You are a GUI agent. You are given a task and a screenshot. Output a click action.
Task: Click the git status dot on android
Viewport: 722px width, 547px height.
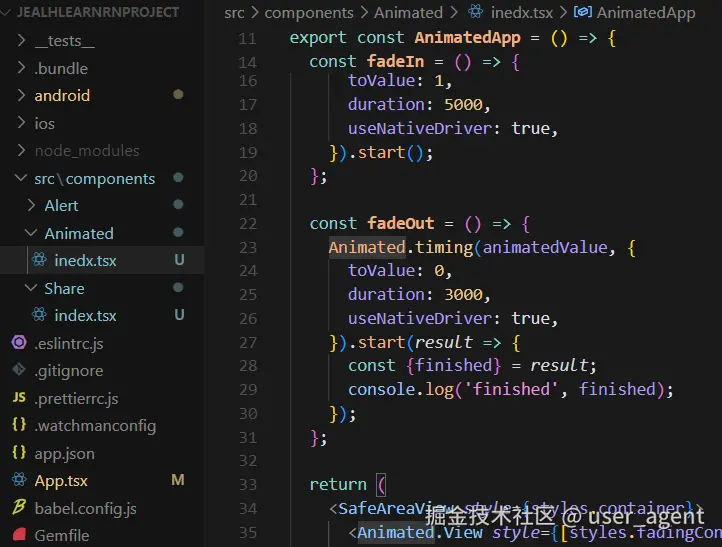point(178,94)
